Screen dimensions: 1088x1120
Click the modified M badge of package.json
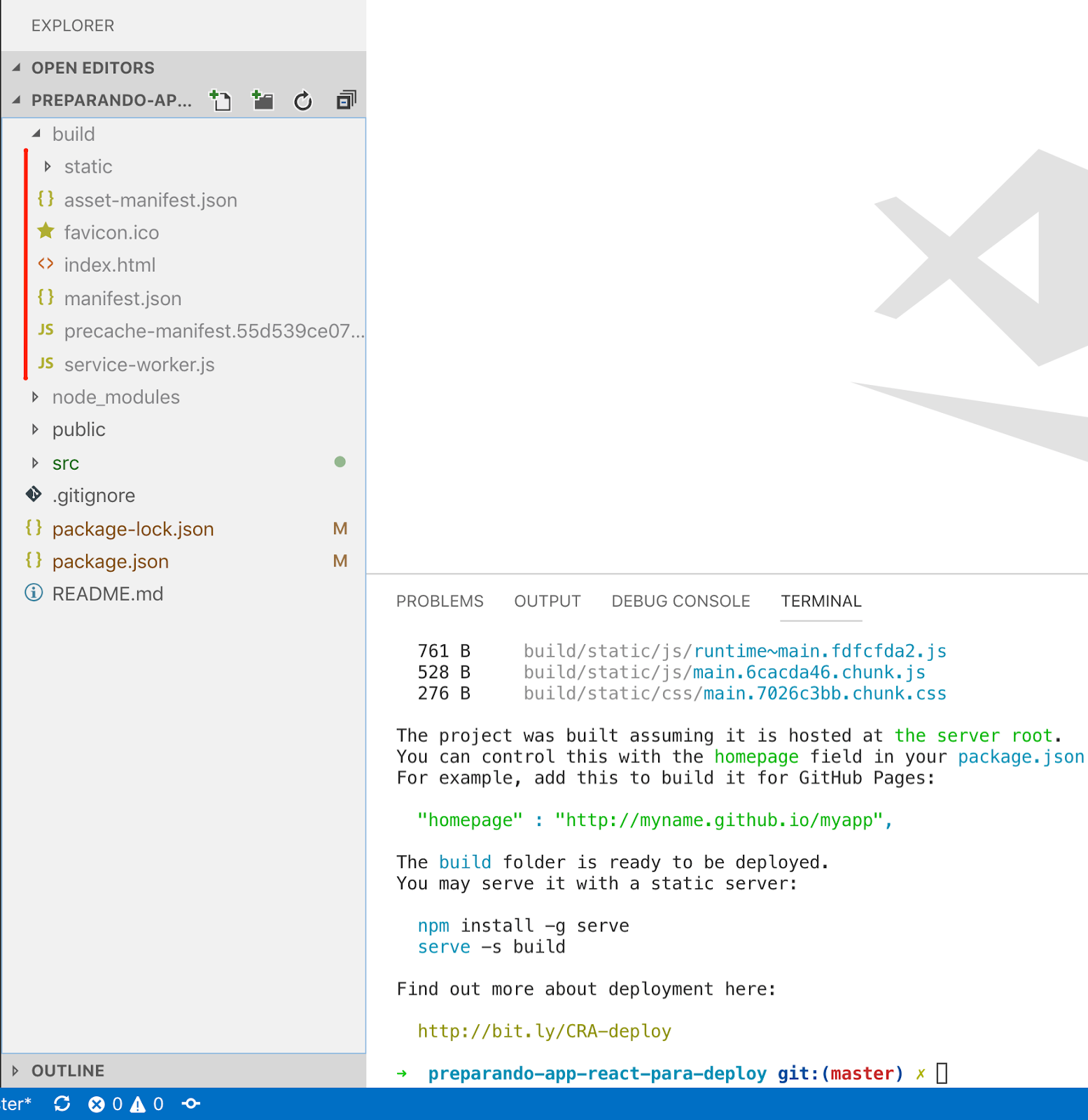[x=340, y=561]
